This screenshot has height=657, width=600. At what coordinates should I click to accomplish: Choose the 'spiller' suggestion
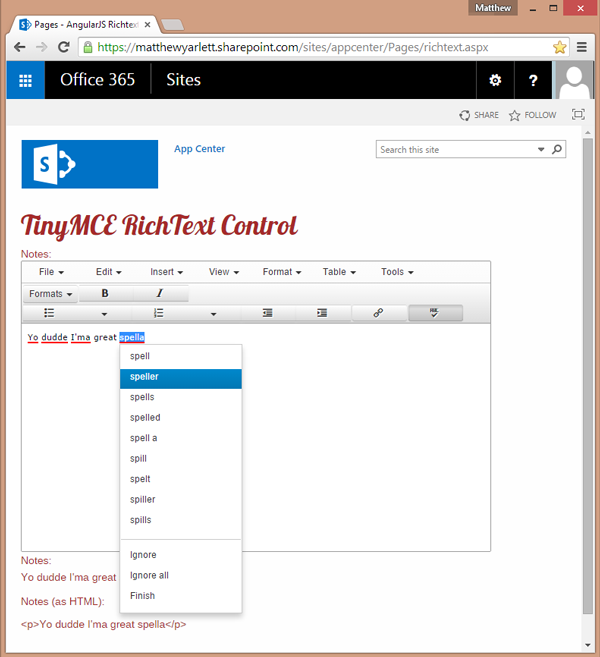(x=181, y=499)
